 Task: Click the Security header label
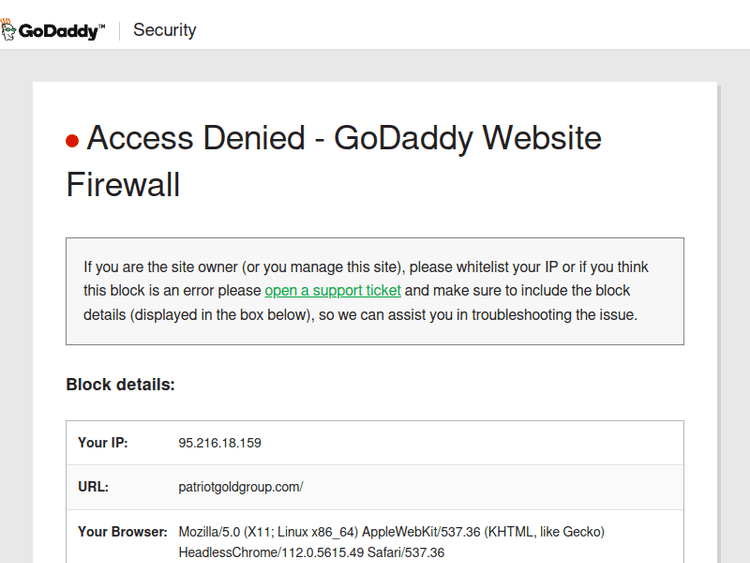click(164, 30)
